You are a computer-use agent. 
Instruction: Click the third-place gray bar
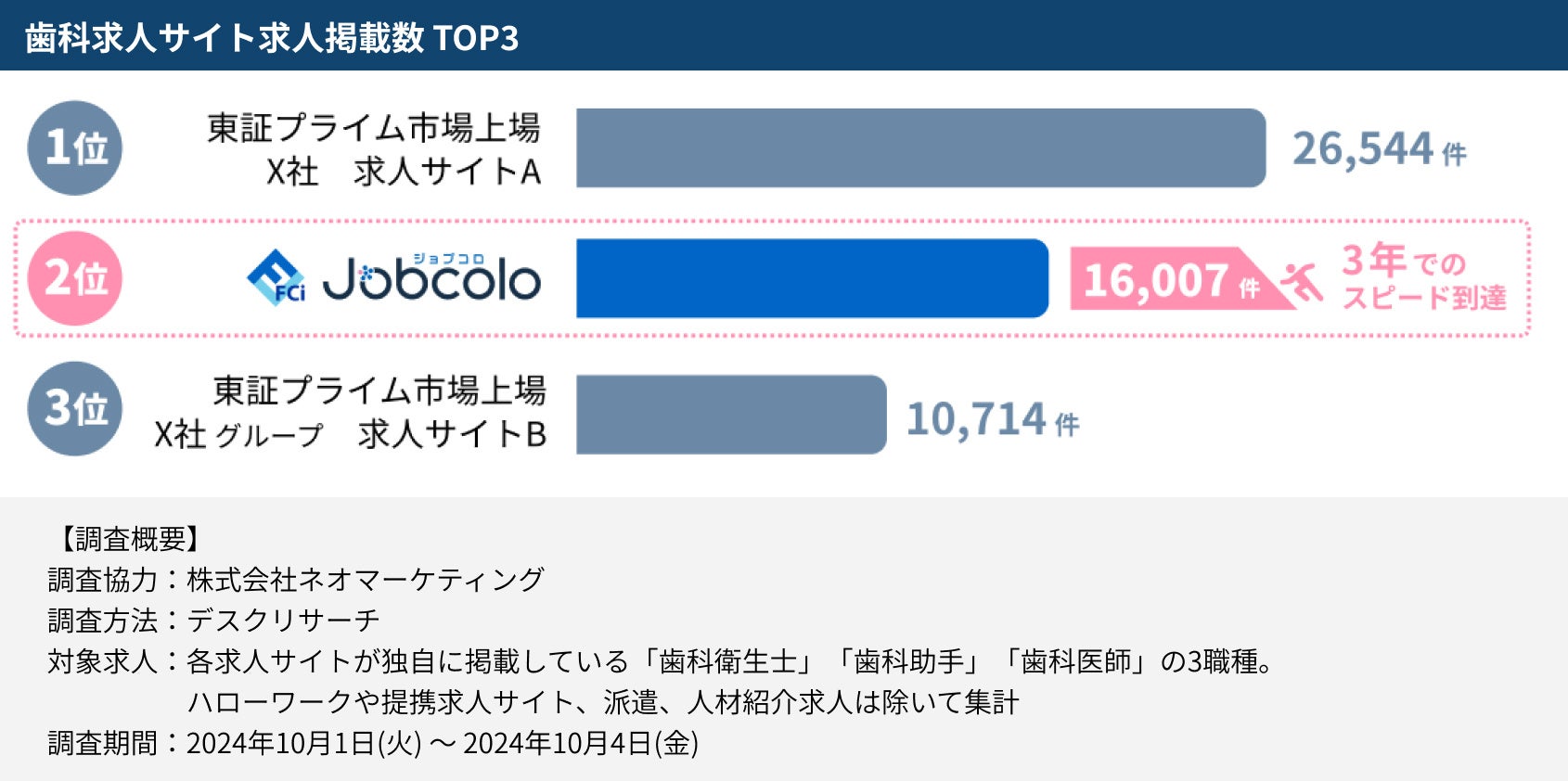tap(731, 415)
